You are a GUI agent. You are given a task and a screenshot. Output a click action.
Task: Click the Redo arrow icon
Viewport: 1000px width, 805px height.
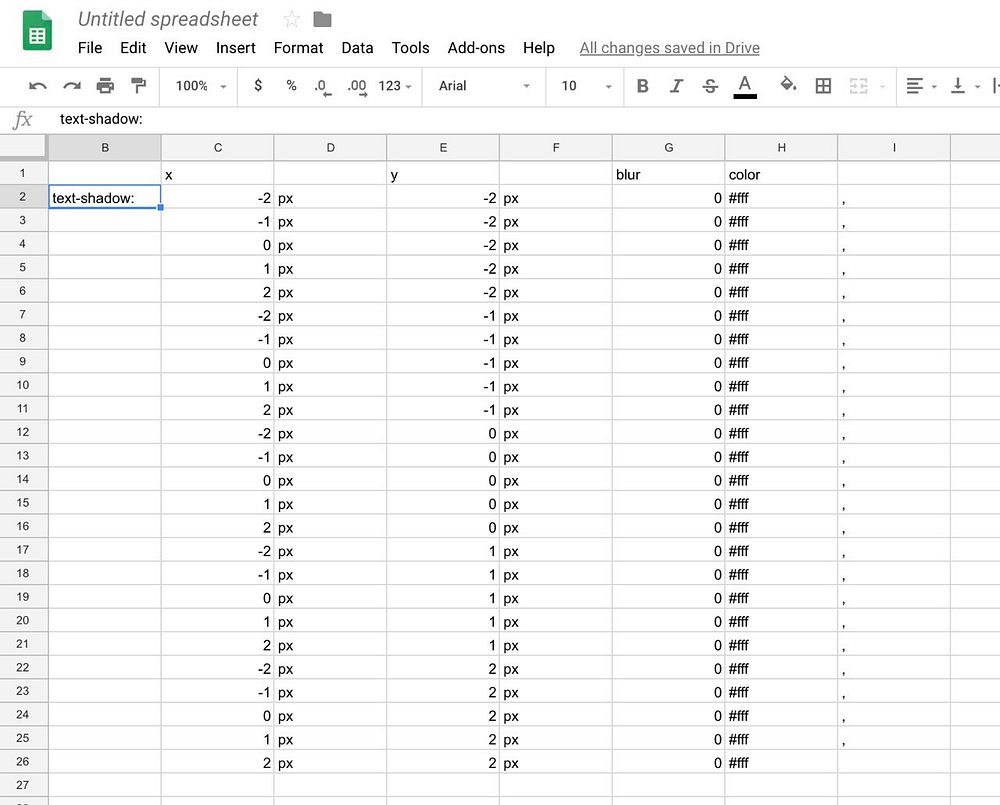[x=71, y=85]
